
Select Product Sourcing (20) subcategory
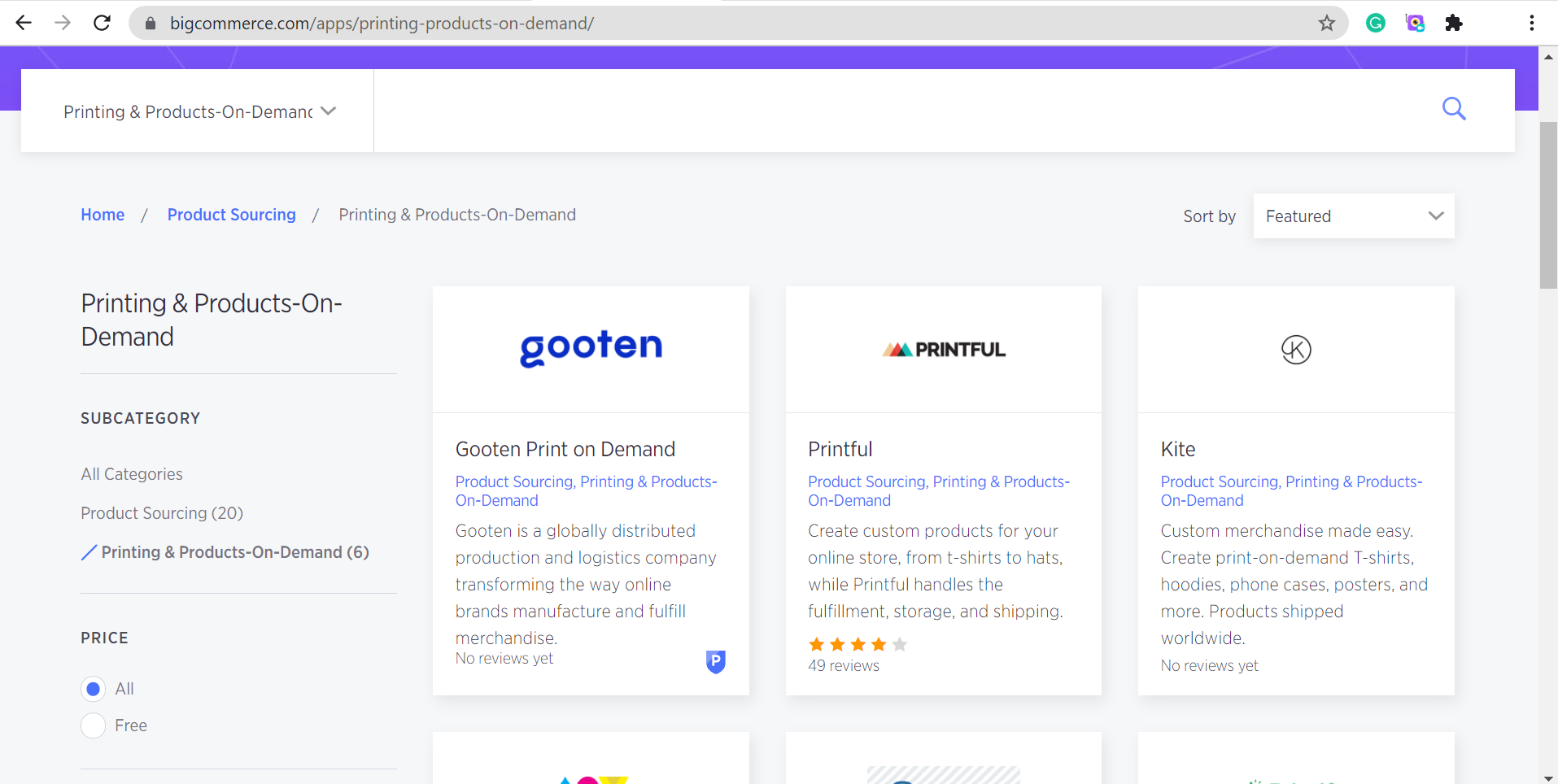(x=162, y=513)
